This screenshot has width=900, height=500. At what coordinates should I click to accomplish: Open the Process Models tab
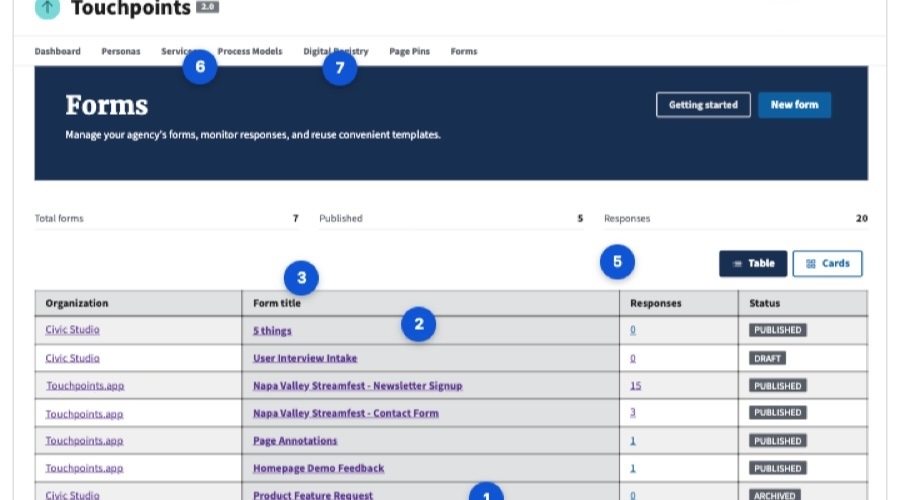(x=250, y=51)
